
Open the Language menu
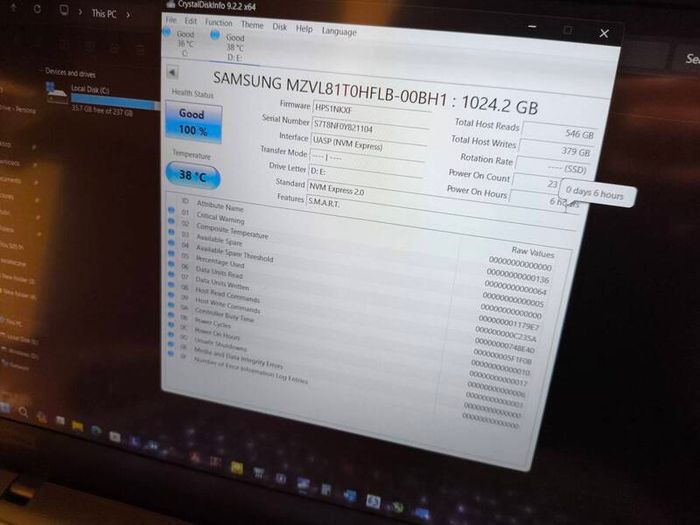(339, 31)
